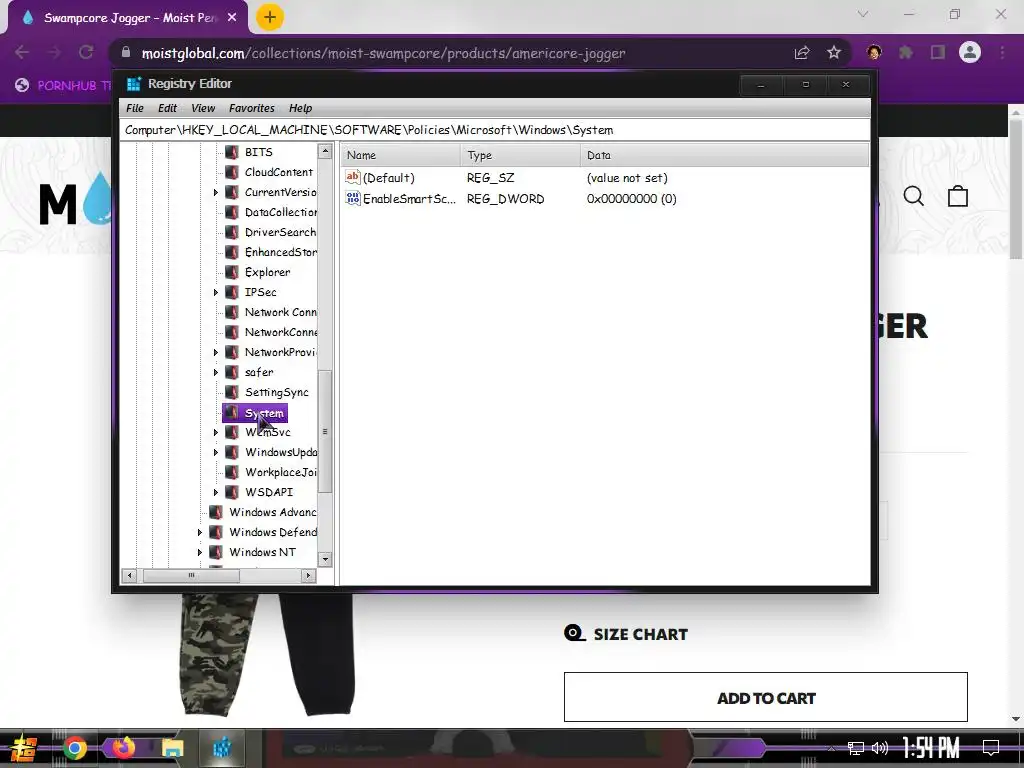Click tree pane scroll down arrow

(x=325, y=559)
